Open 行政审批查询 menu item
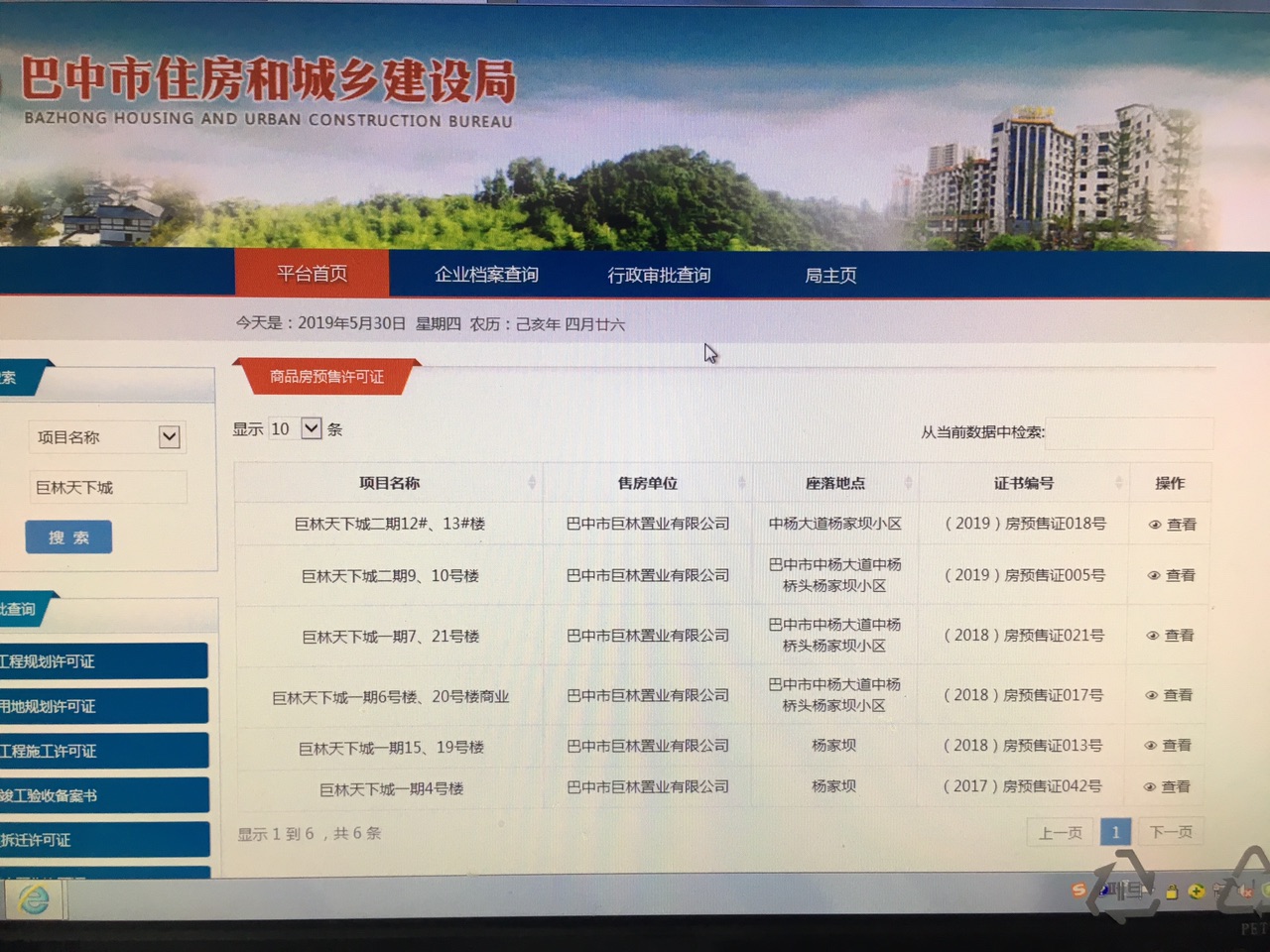The image size is (1270, 952). [x=659, y=275]
